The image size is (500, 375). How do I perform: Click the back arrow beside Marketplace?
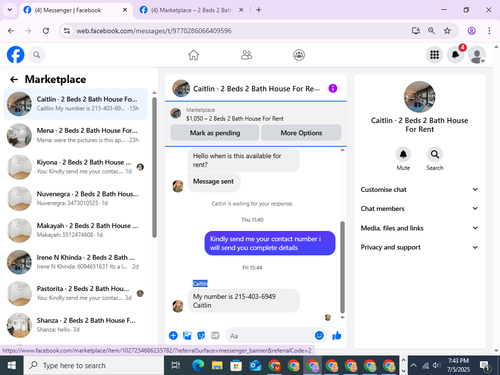pyautogui.click(x=14, y=79)
